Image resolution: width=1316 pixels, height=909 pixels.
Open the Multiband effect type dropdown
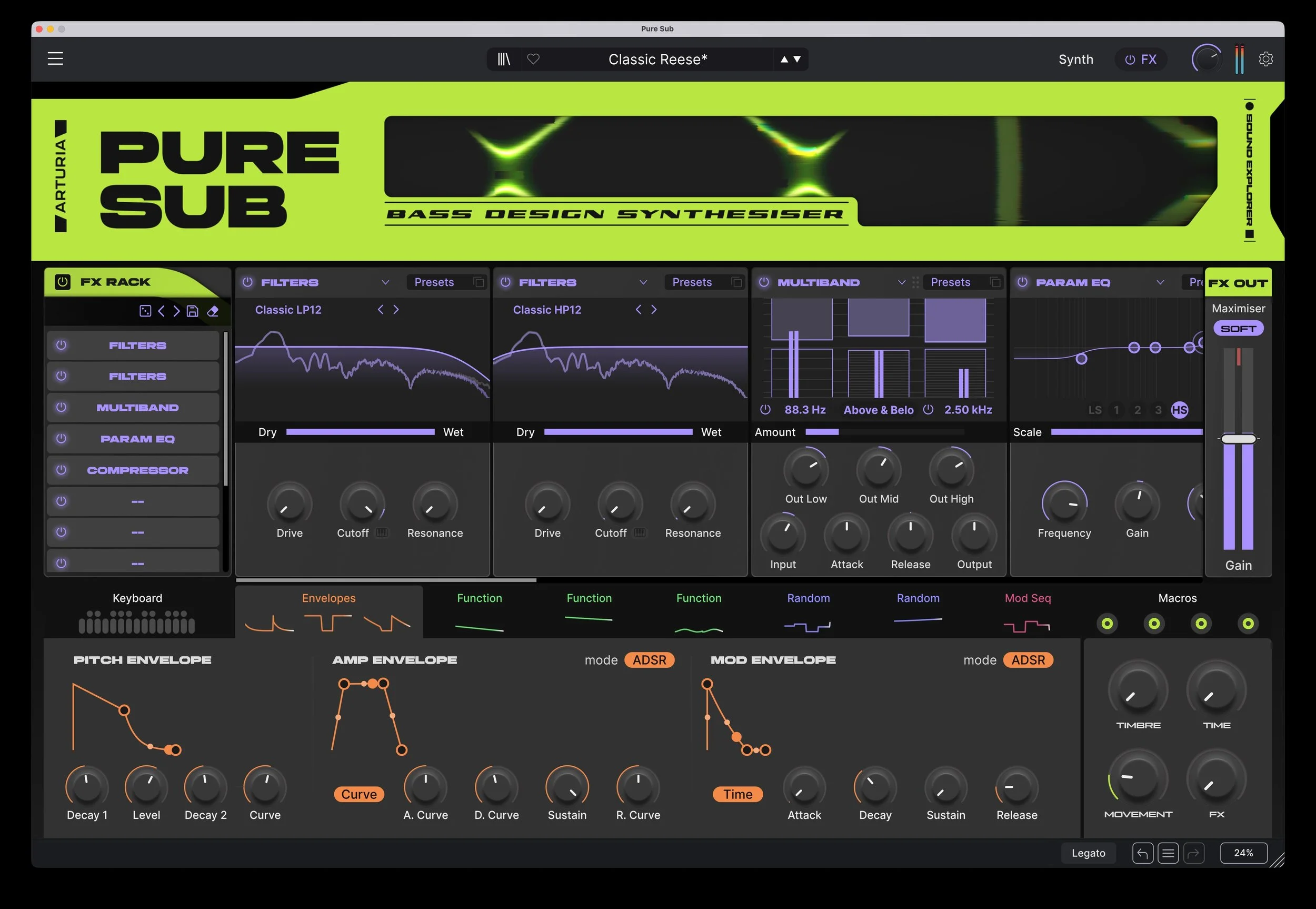tap(902, 282)
